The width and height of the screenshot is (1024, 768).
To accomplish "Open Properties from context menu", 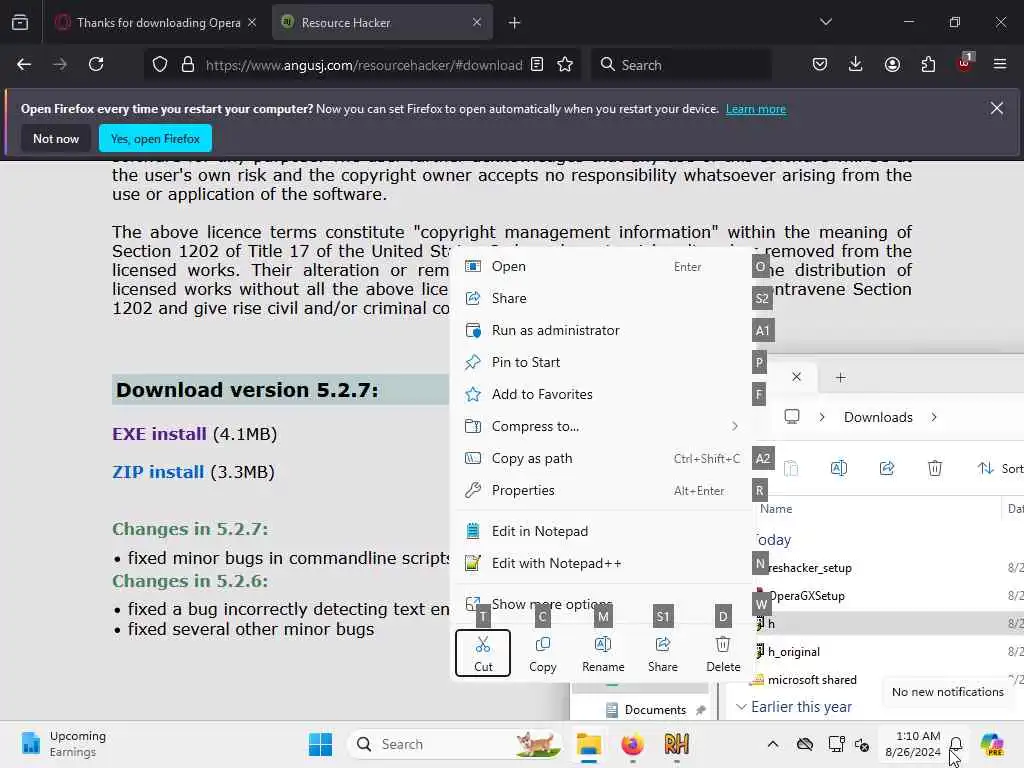I will point(603,490).
